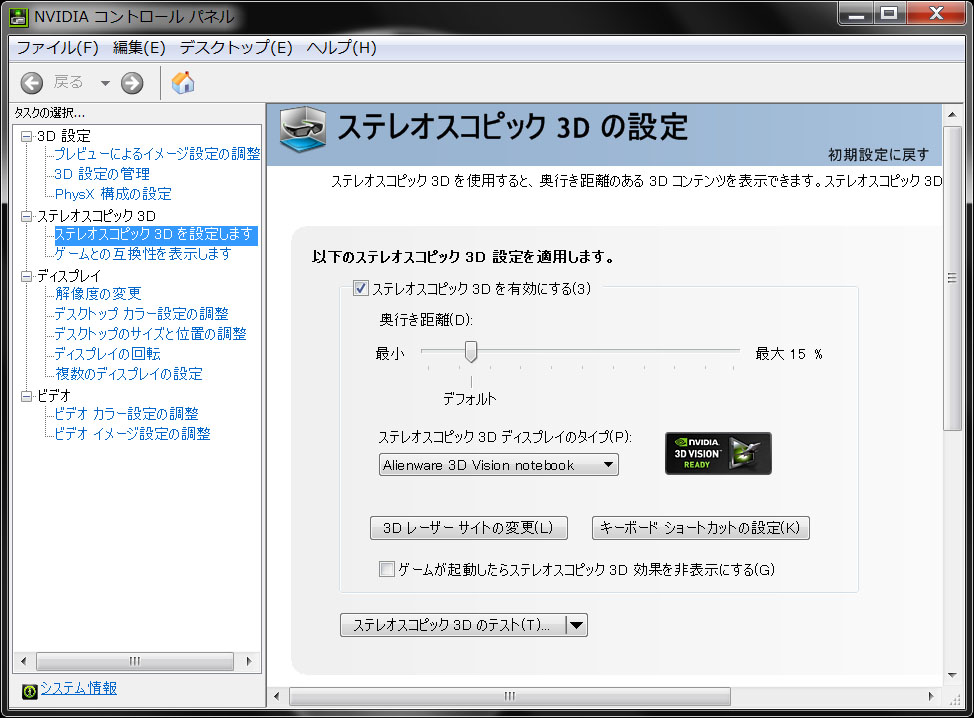Maximize the NVIDIA control panel window

coord(890,14)
